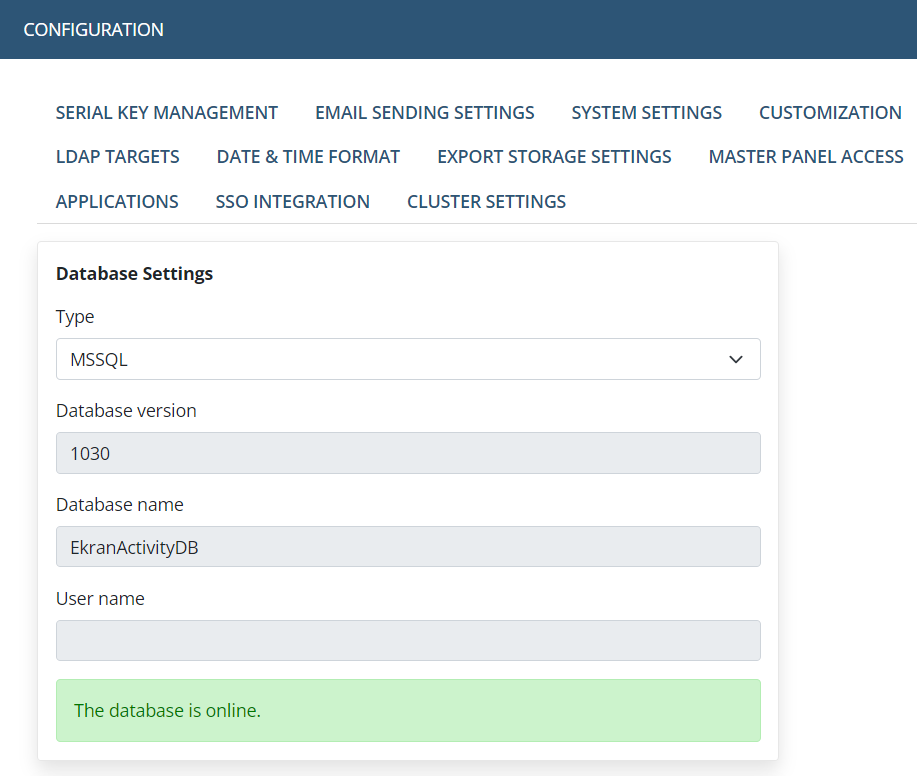917x776 pixels.
Task: Click the chevron arrow in Type selector
Action: coord(736,359)
